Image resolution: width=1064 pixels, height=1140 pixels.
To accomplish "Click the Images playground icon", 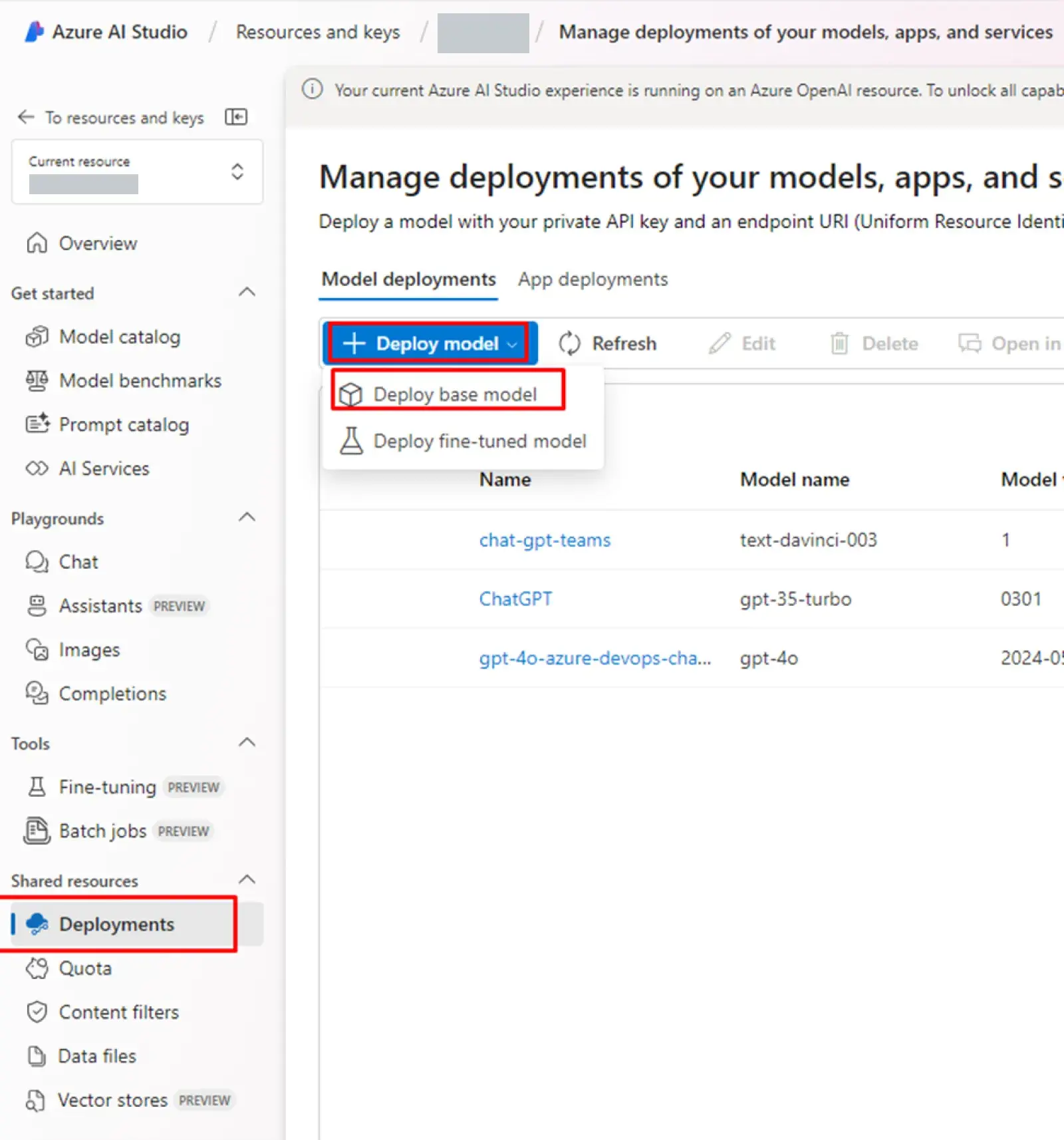I will click(37, 649).
